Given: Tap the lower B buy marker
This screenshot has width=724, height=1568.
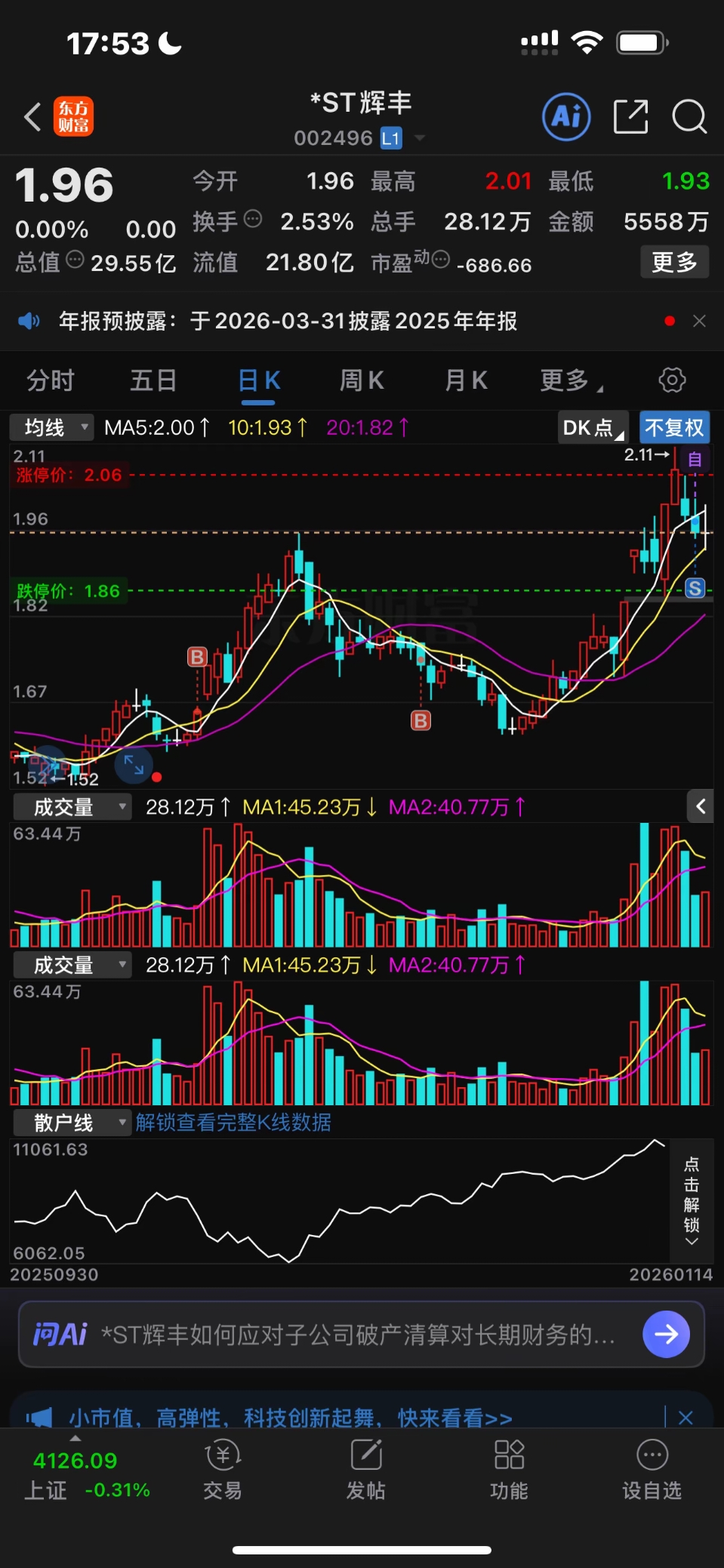Looking at the screenshot, I should tap(421, 720).
